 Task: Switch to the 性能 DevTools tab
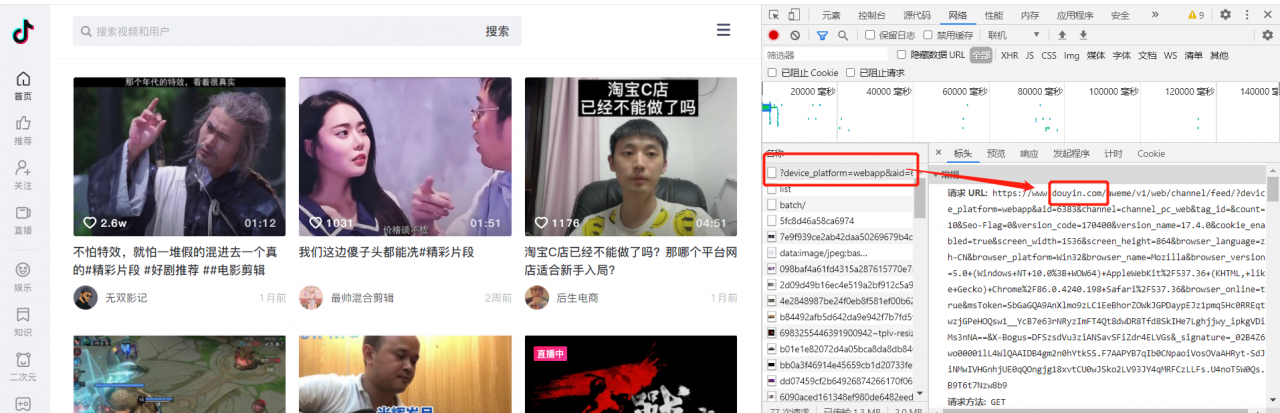click(993, 15)
